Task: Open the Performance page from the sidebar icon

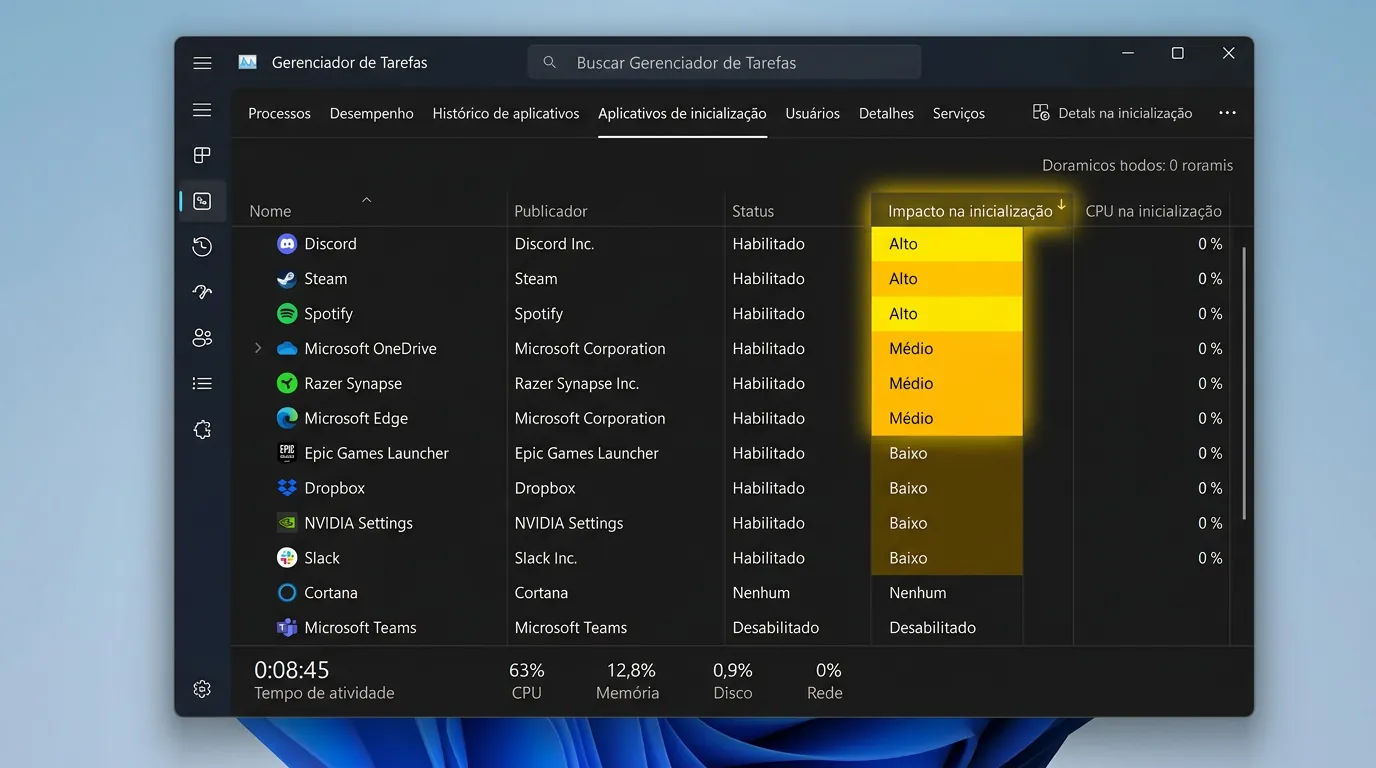Action: [202, 201]
